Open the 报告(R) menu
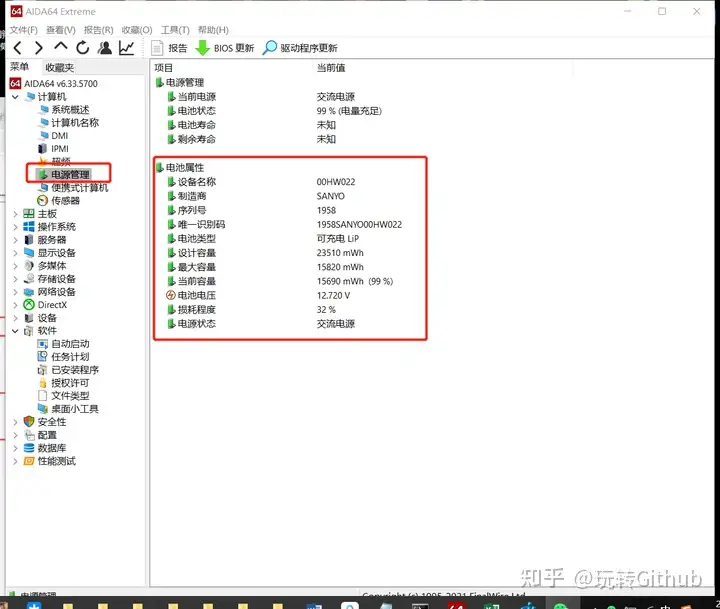 pyautogui.click(x=98, y=30)
